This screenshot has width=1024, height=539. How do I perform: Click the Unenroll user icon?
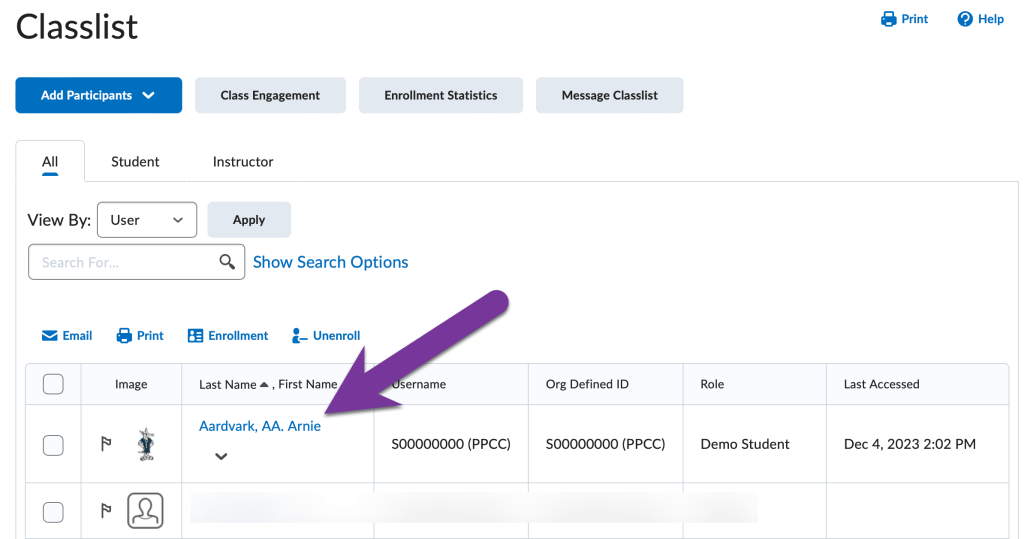pos(299,336)
